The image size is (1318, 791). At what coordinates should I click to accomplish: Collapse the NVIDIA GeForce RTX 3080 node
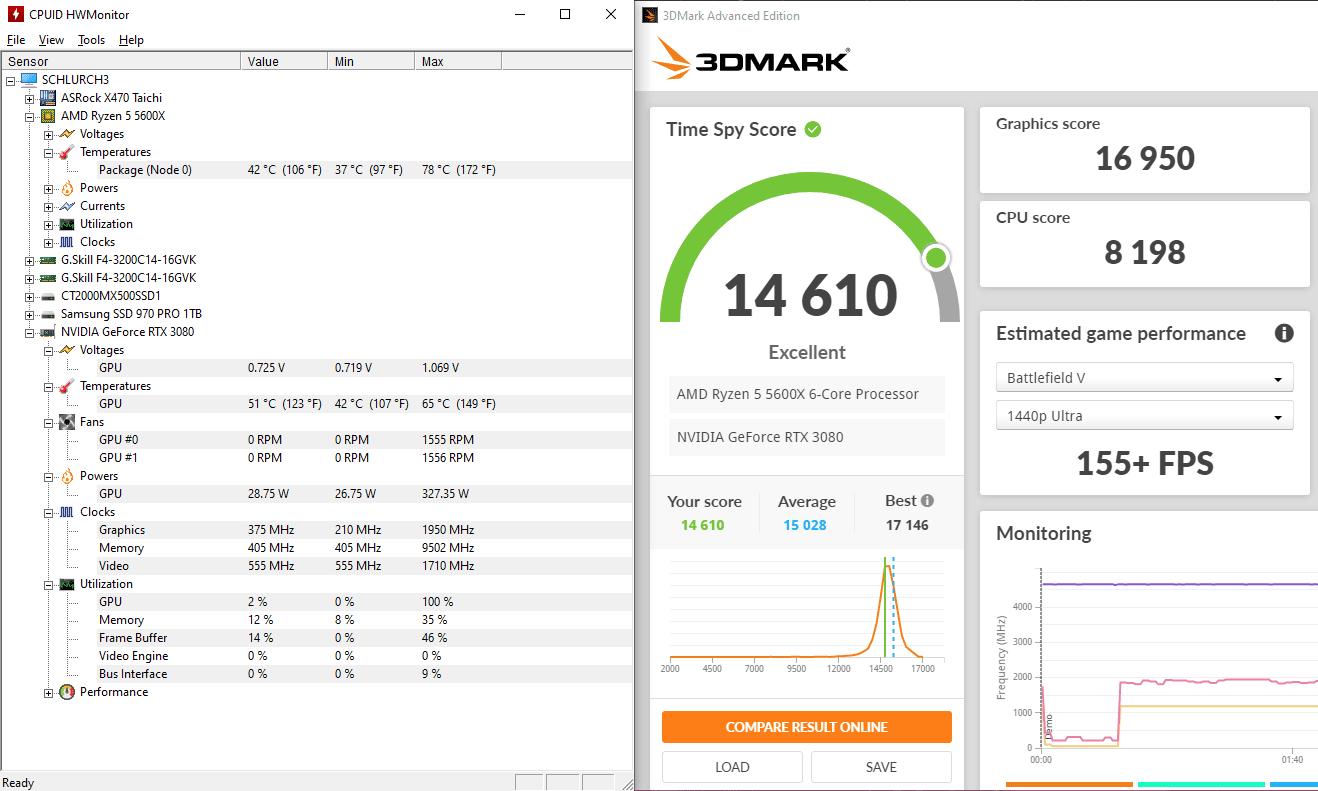[x=30, y=332]
